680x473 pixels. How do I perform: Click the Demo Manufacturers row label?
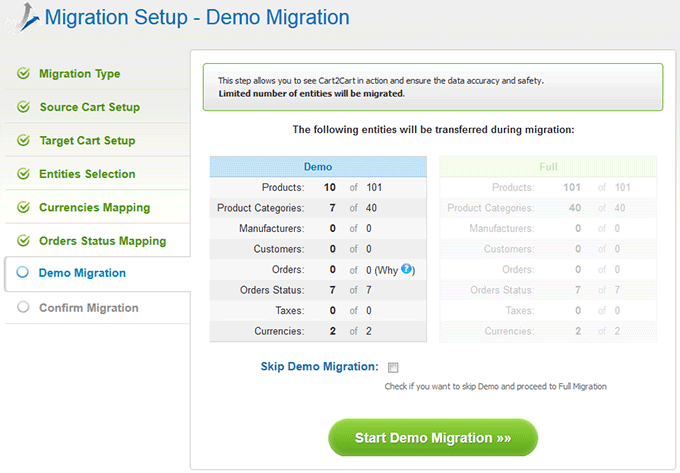(x=271, y=228)
